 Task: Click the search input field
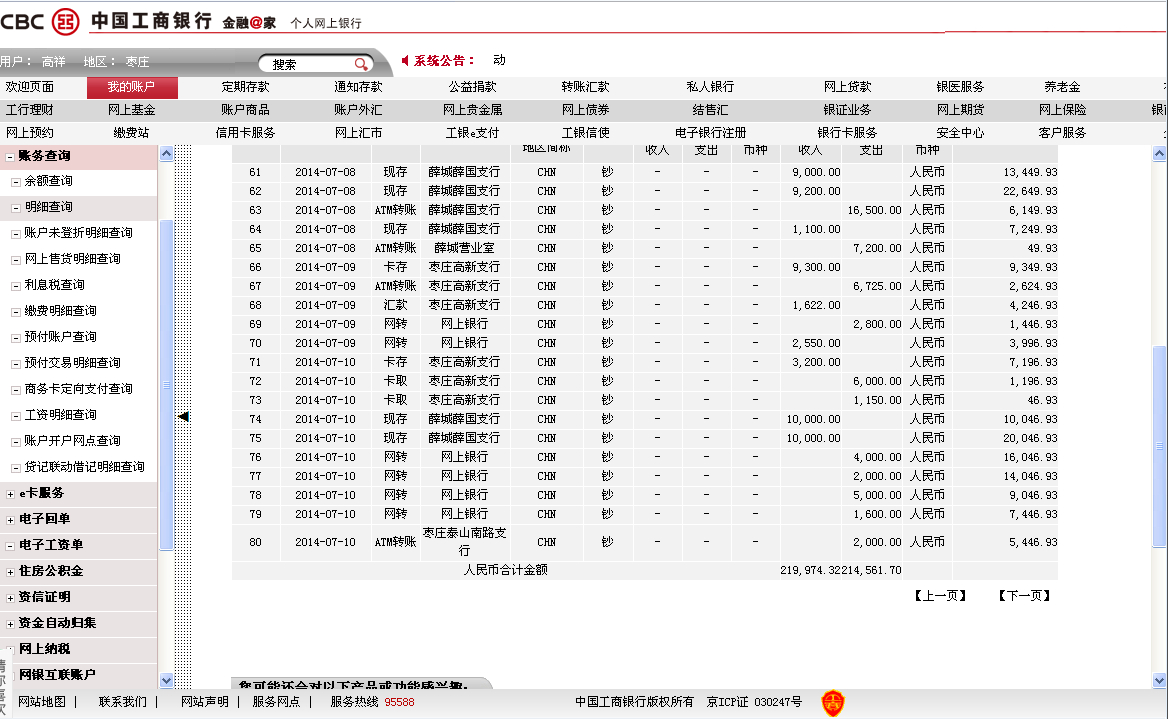click(x=310, y=64)
